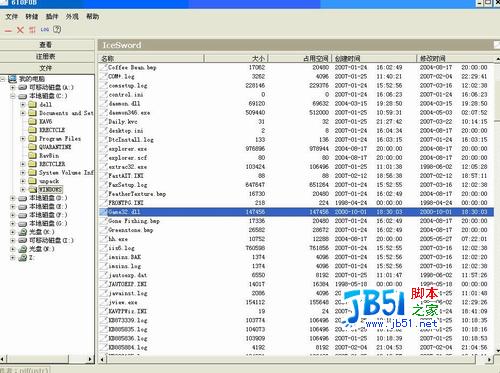Open the 文件 menu in menu bar
The height and width of the screenshot is (373, 500).
click(11, 16)
